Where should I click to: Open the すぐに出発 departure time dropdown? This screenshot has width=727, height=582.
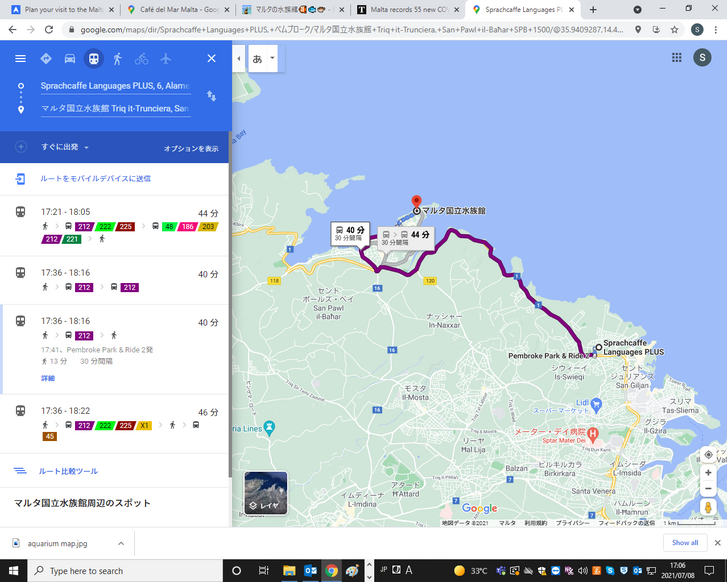tap(65, 147)
